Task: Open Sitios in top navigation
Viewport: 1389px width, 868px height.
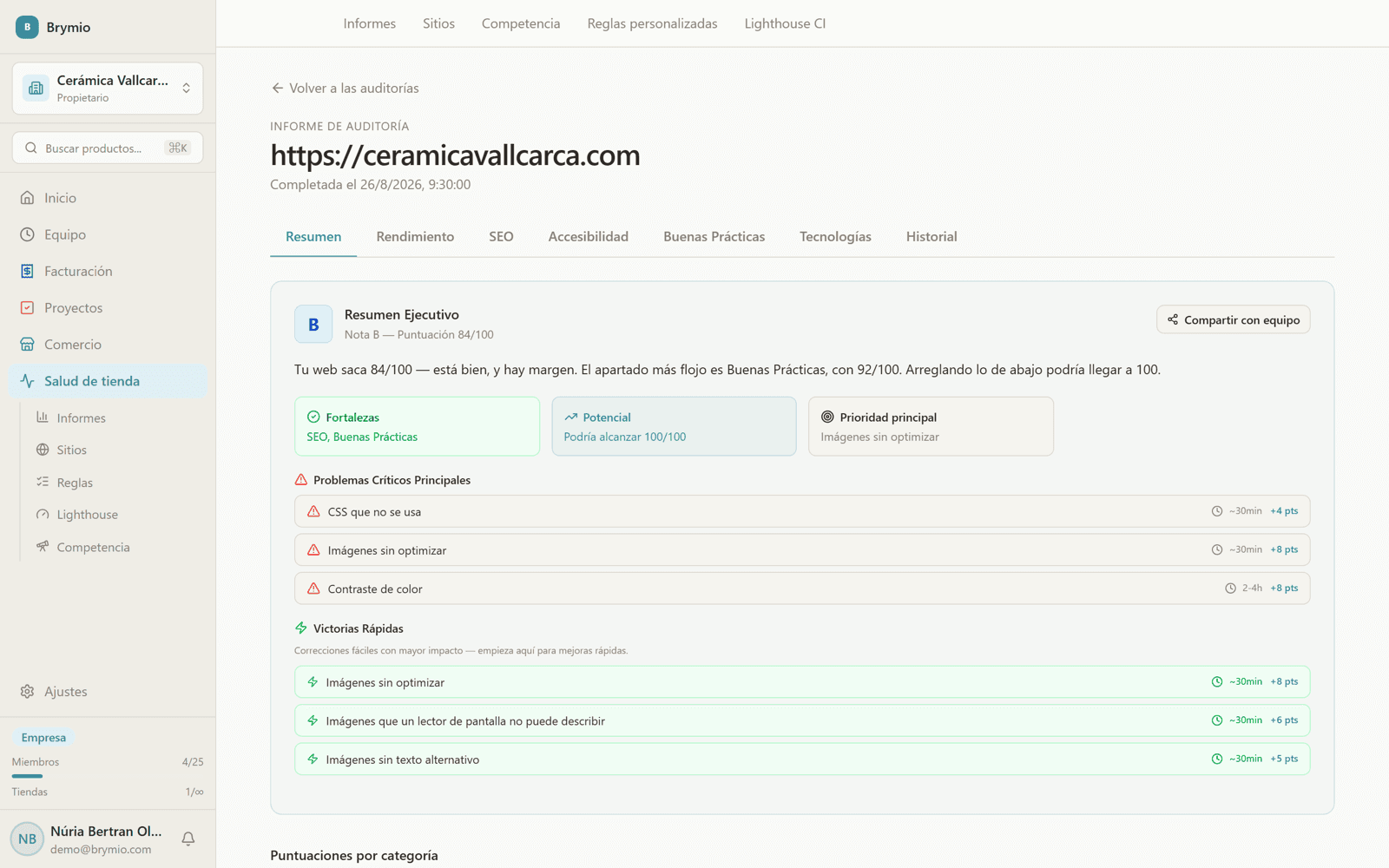Action: point(438,23)
